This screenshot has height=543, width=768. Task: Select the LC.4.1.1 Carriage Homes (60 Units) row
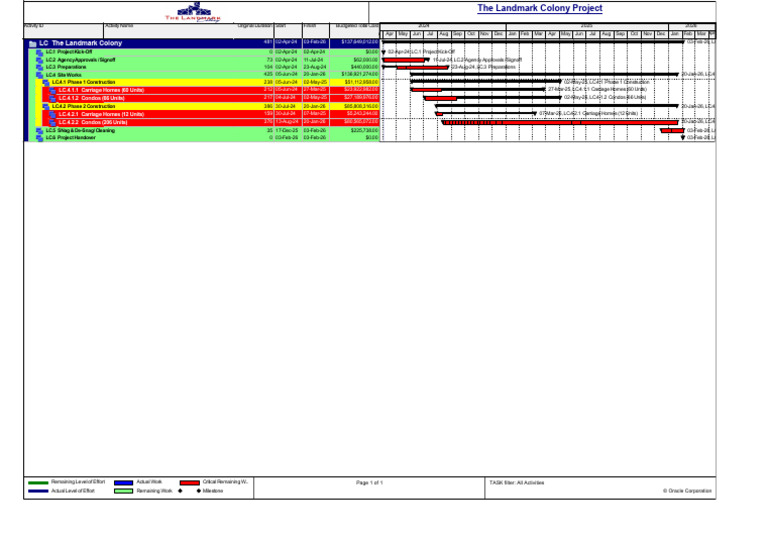click(x=211, y=91)
